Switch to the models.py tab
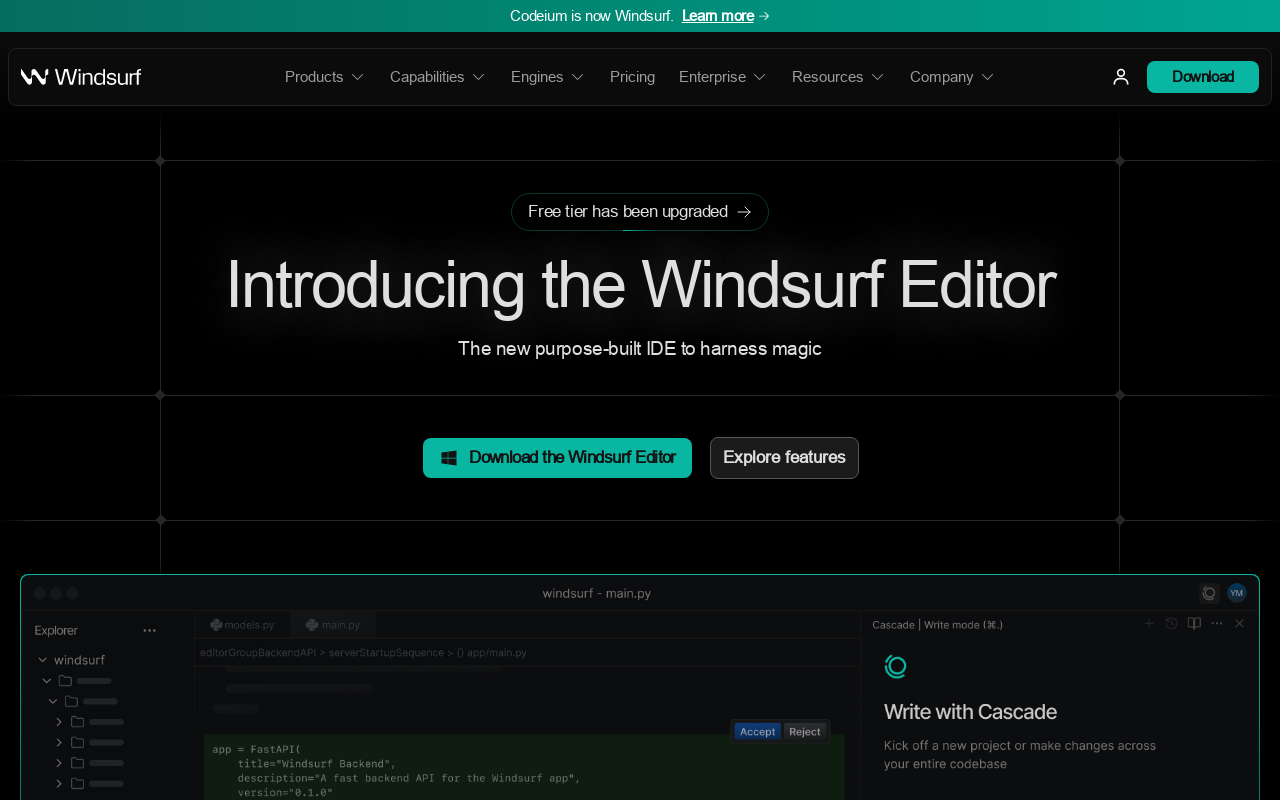 pos(242,625)
